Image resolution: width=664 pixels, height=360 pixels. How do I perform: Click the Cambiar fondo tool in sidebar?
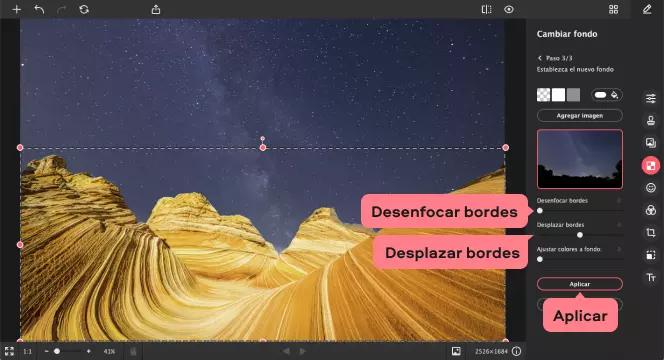click(x=651, y=166)
